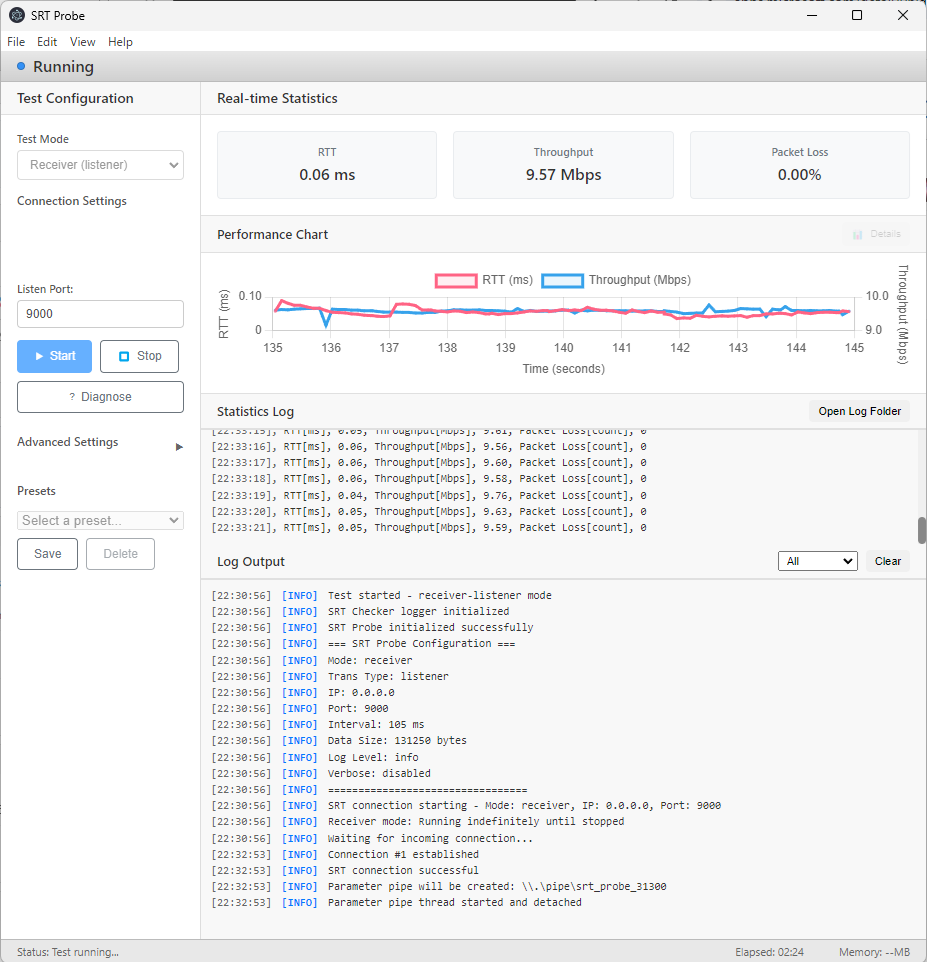Open the File menu
The image size is (927, 962).
(16, 42)
